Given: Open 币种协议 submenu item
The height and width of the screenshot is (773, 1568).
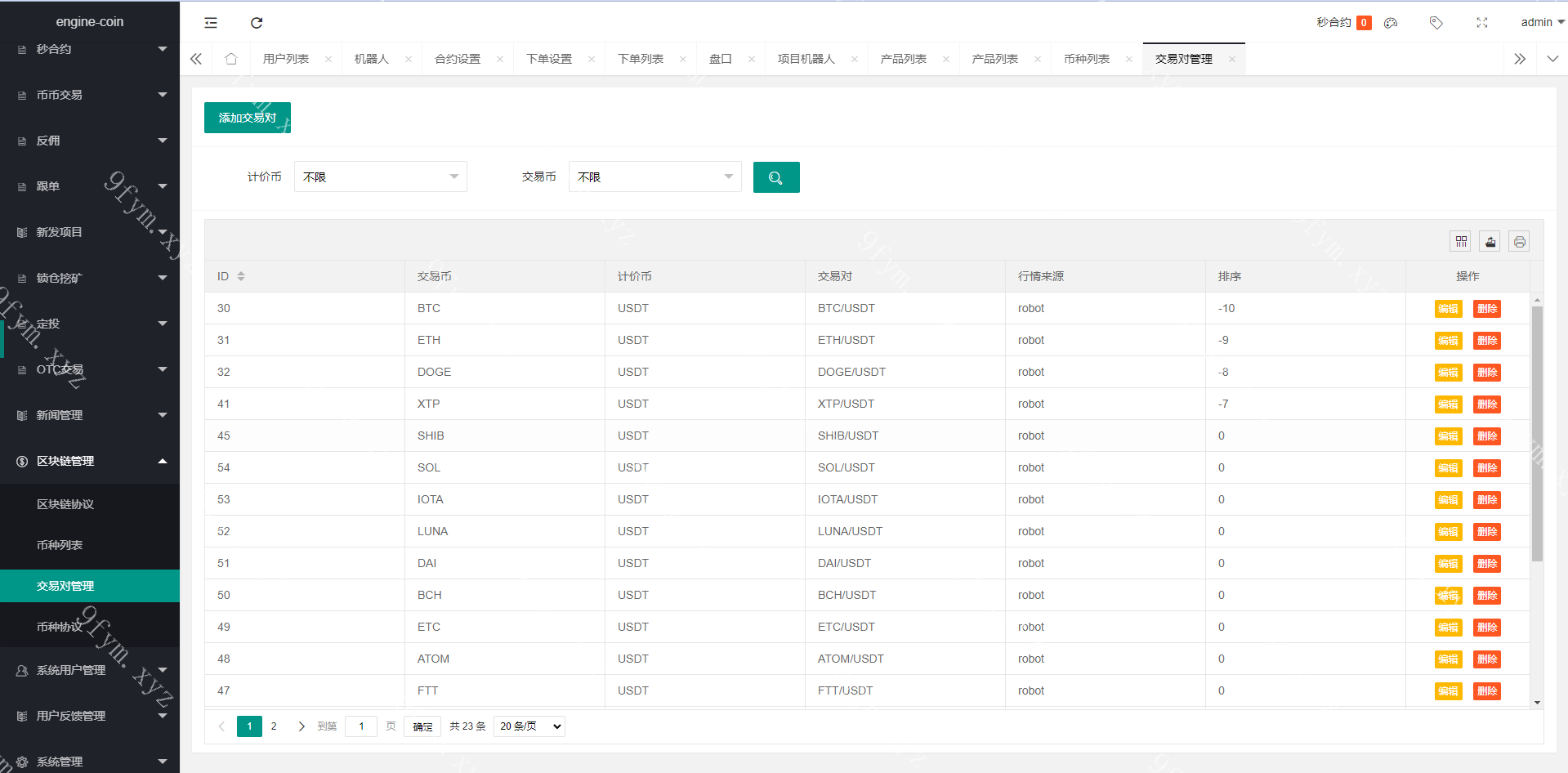Looking at the screenshot, I should pyautogui.click(x=90, y=627).
